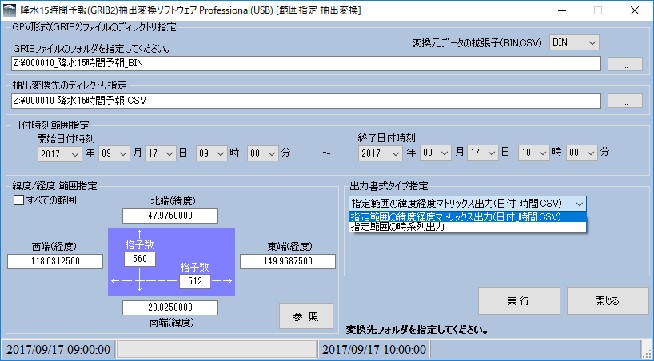Screen dimensions: 654x361
Task: Open the start minute 00 dropdown
Action: pyautogui.click(x=263, y=153)
